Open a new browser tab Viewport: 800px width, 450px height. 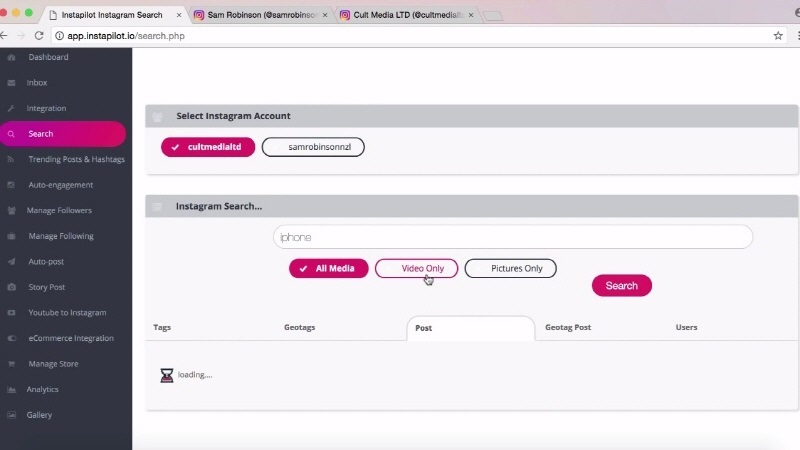[493, 16]
